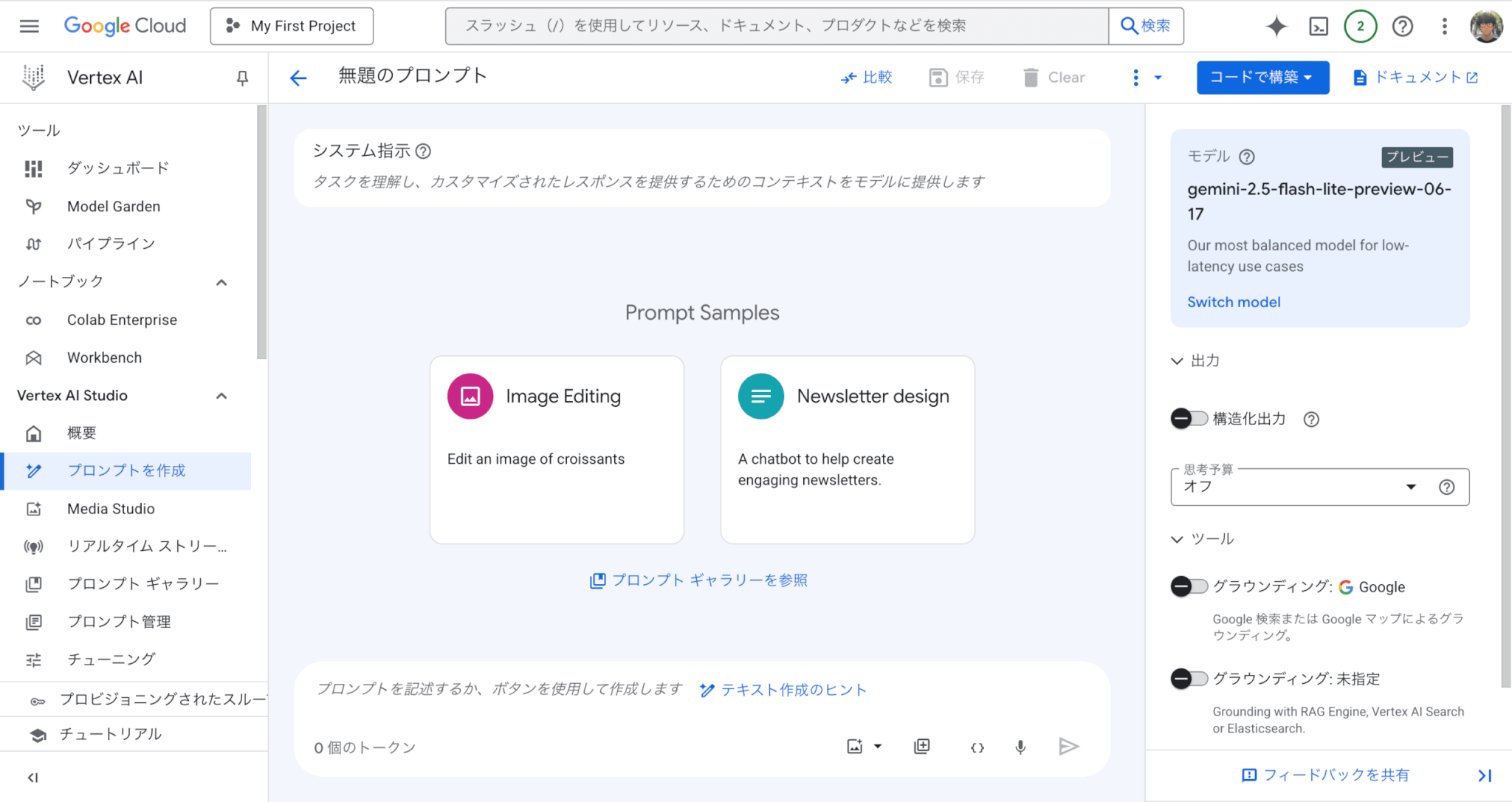Open the user account avatar

coord(1486,27)
